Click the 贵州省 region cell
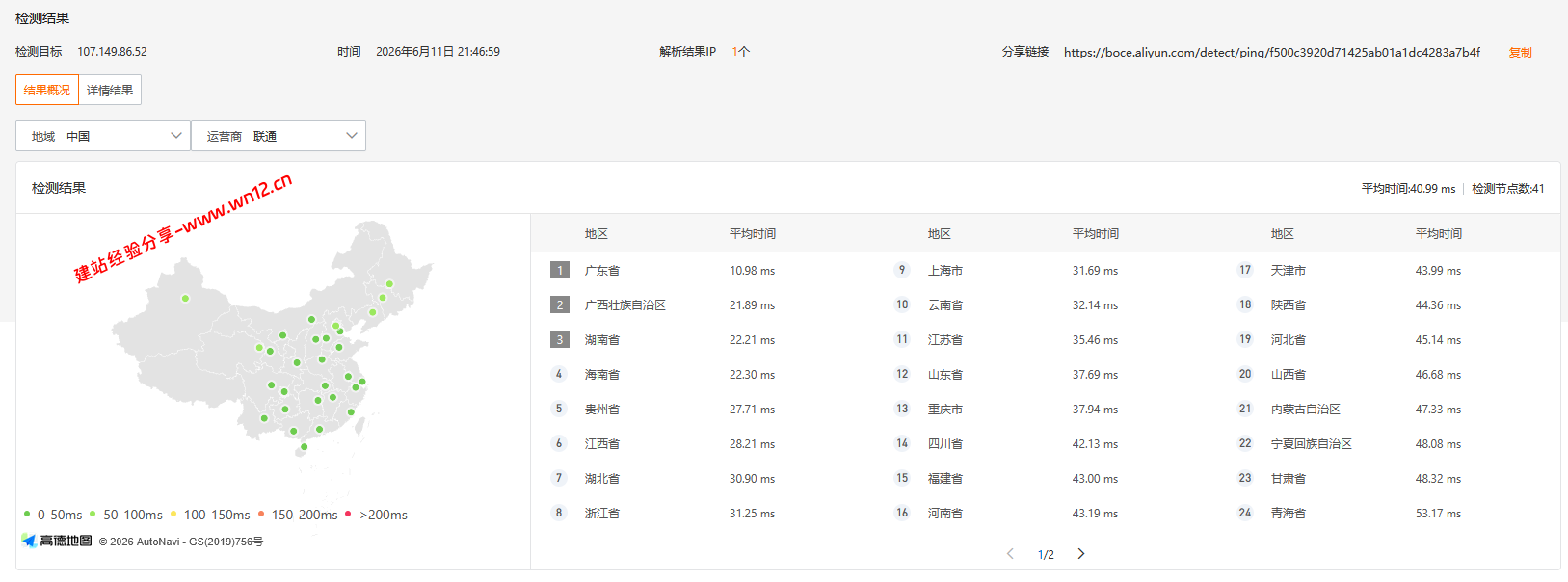 tap(602, 410)
